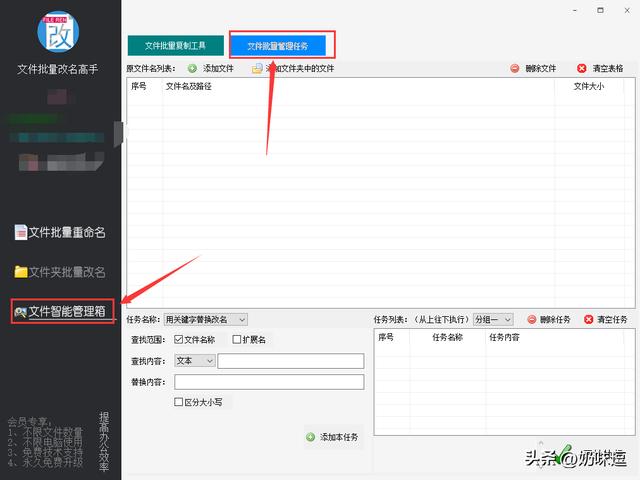Toggle the 文件名称 checkbox
This screenshot has height=480, width=640.
click(178, 339)
